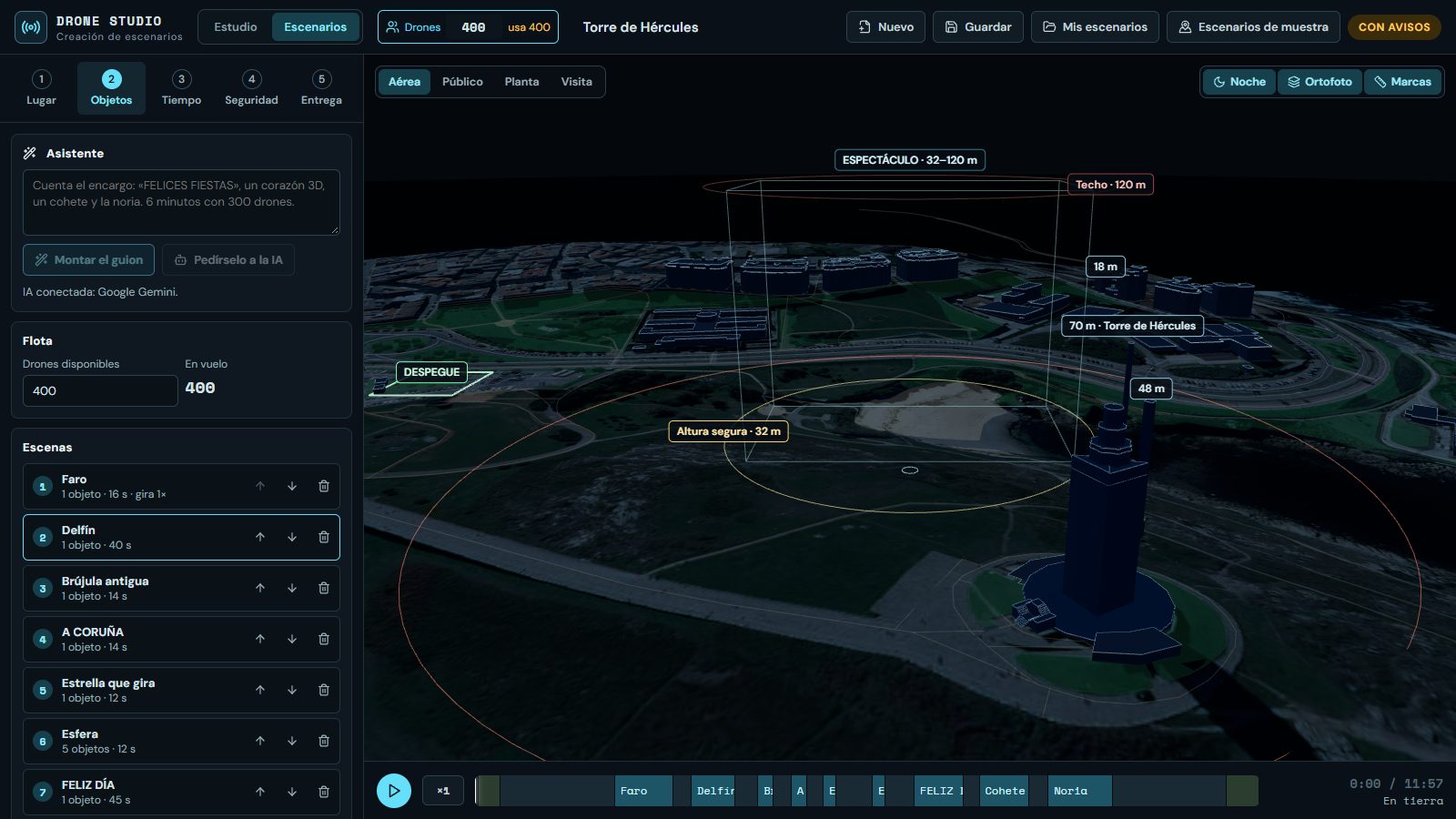This screenshot has width=1456, height=819.
Task: Switch to Estudio mode
Action: point(236,27)
